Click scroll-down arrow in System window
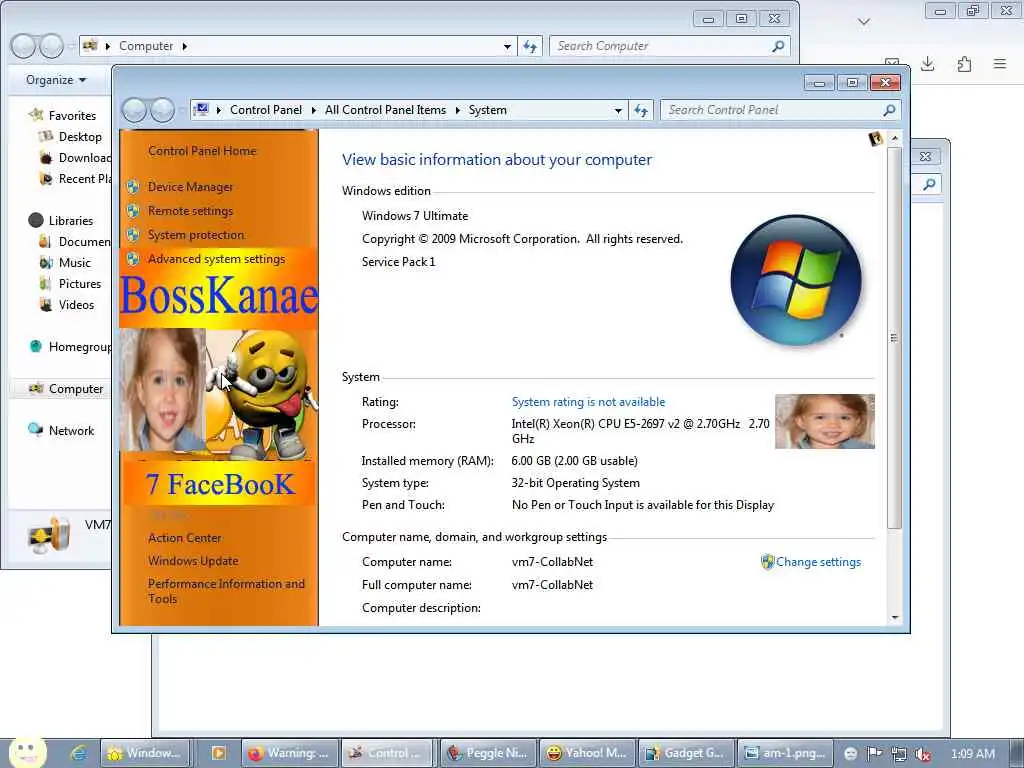 [x=895, y=617]
